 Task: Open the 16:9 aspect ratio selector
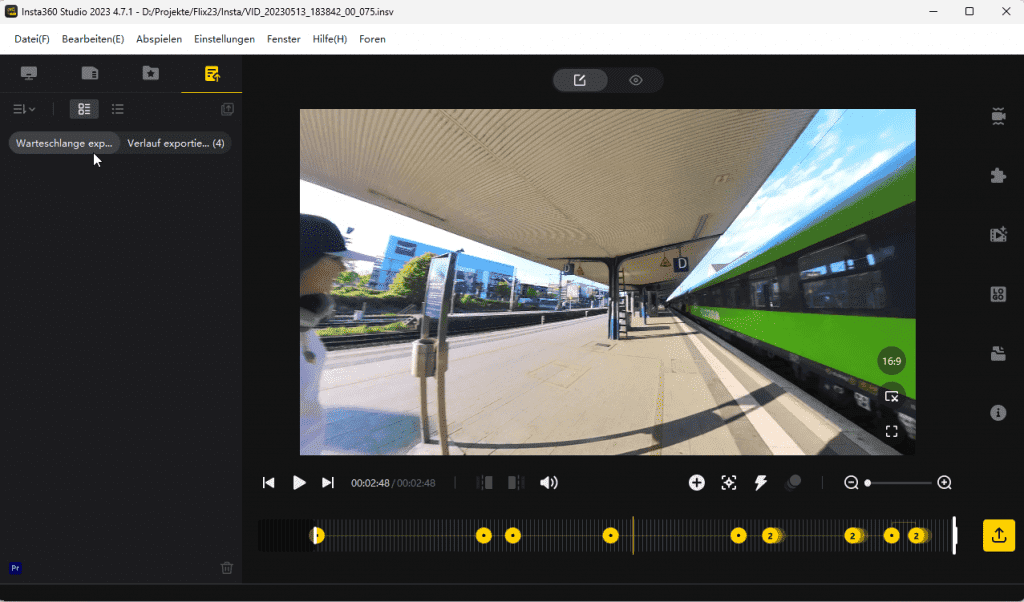891,360
